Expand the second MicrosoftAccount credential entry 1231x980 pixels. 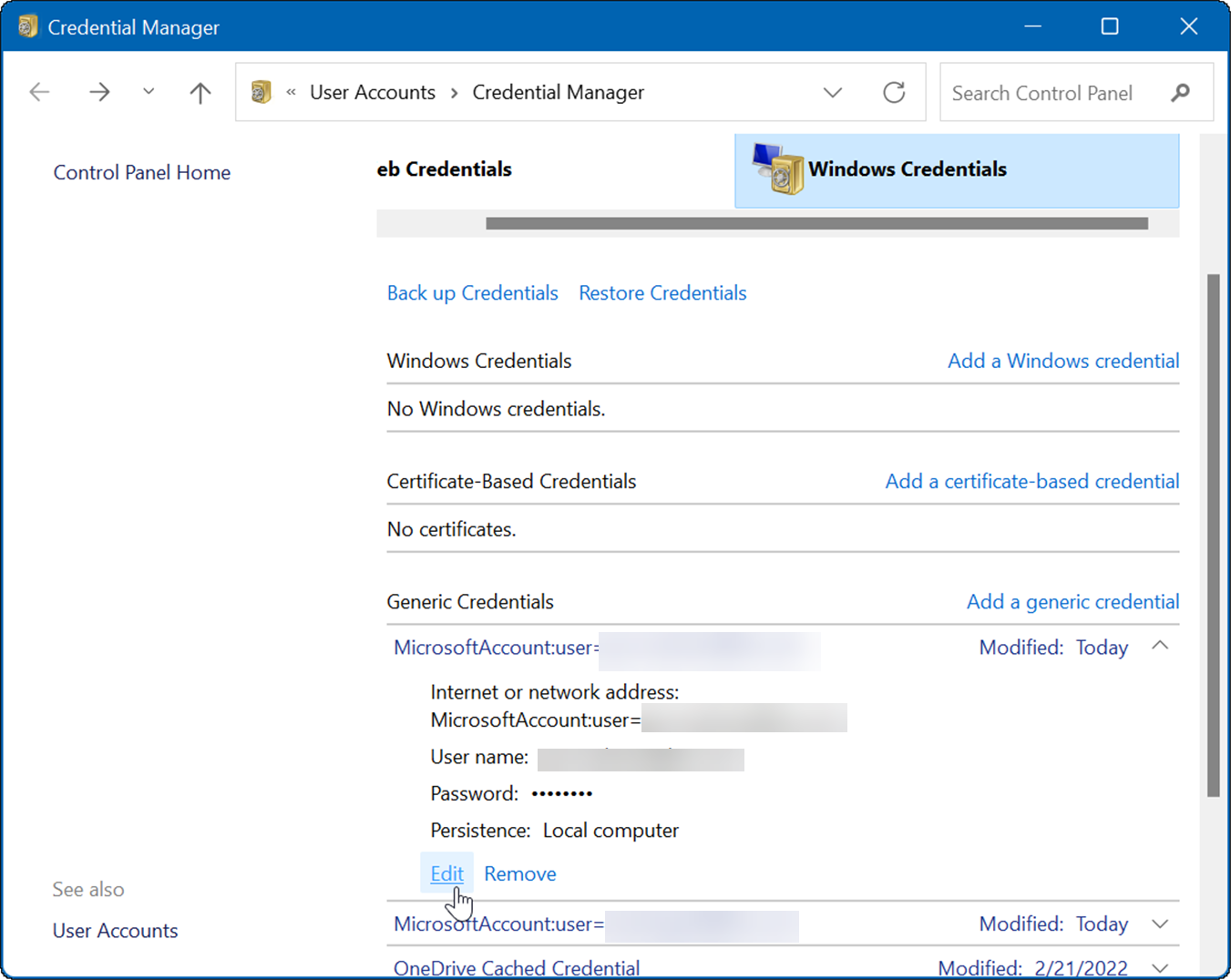click(1160, 924)
